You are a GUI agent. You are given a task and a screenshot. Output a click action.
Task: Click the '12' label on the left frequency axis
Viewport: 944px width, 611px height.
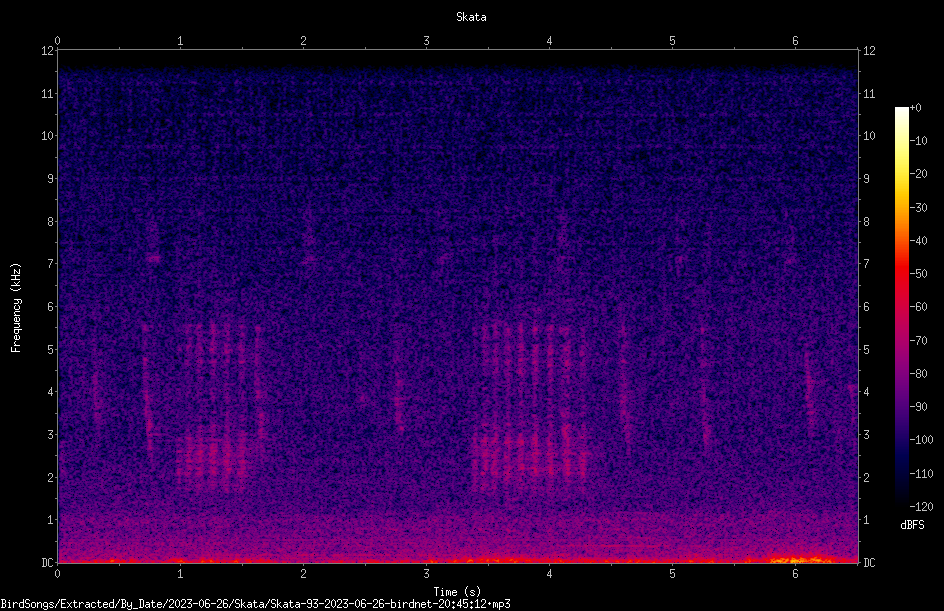click(47, 51)
